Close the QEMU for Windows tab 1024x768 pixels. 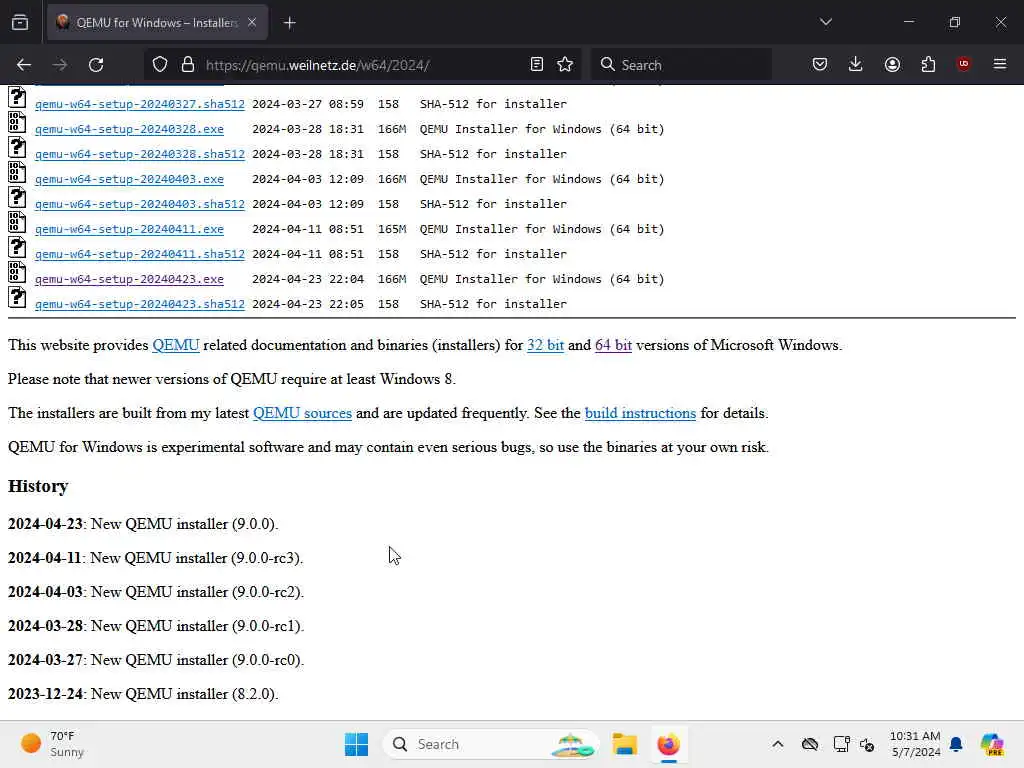click(x=252, y=23)
